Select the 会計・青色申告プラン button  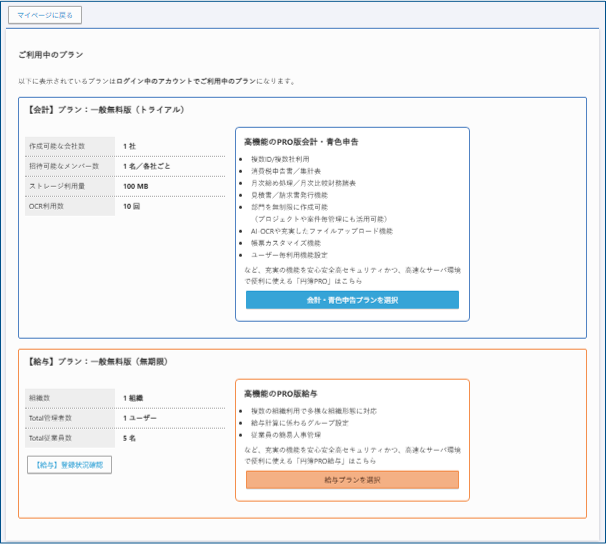[x=352, y=299]
